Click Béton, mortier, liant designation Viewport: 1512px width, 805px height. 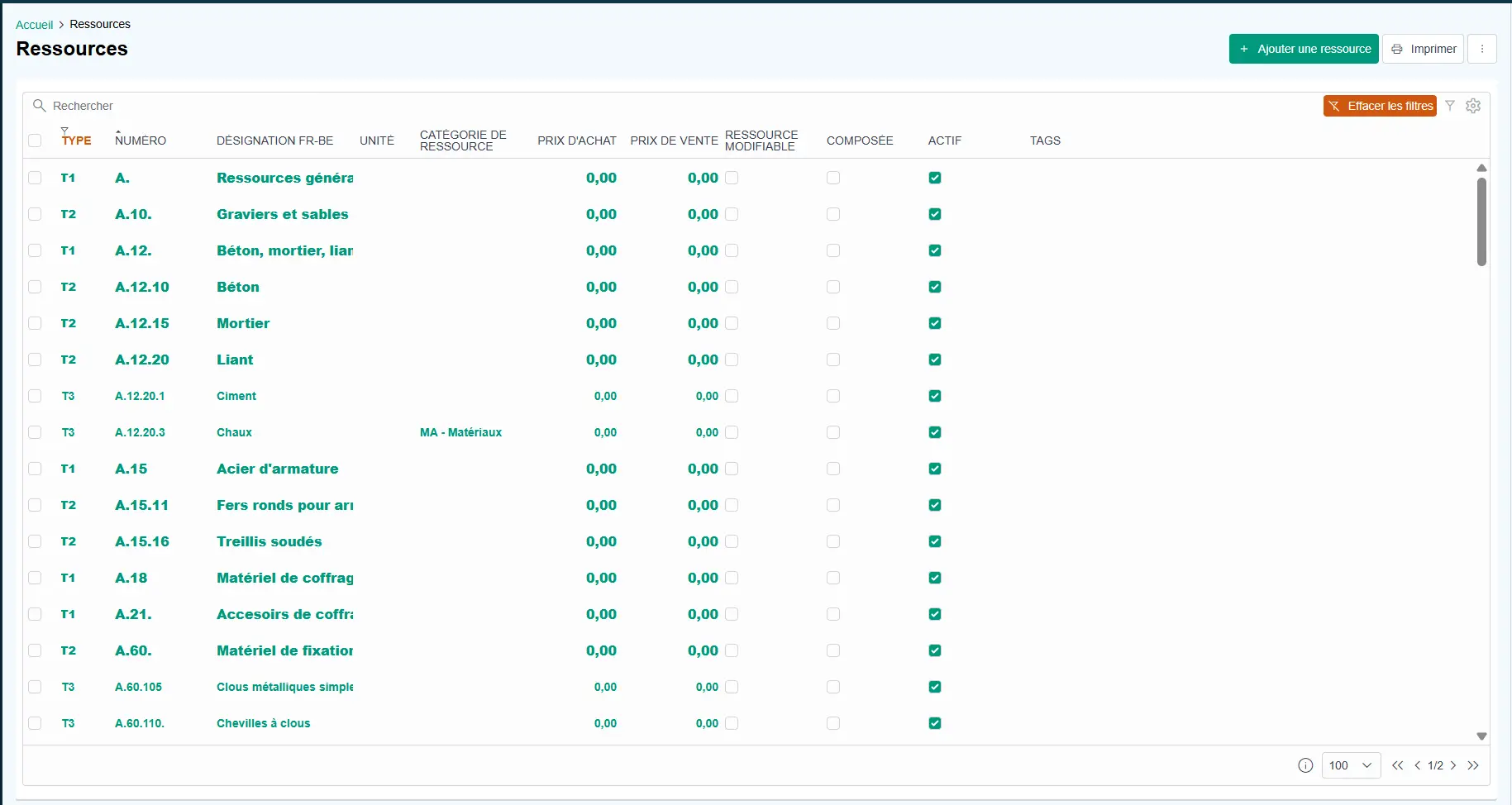(x=284, y=250)
